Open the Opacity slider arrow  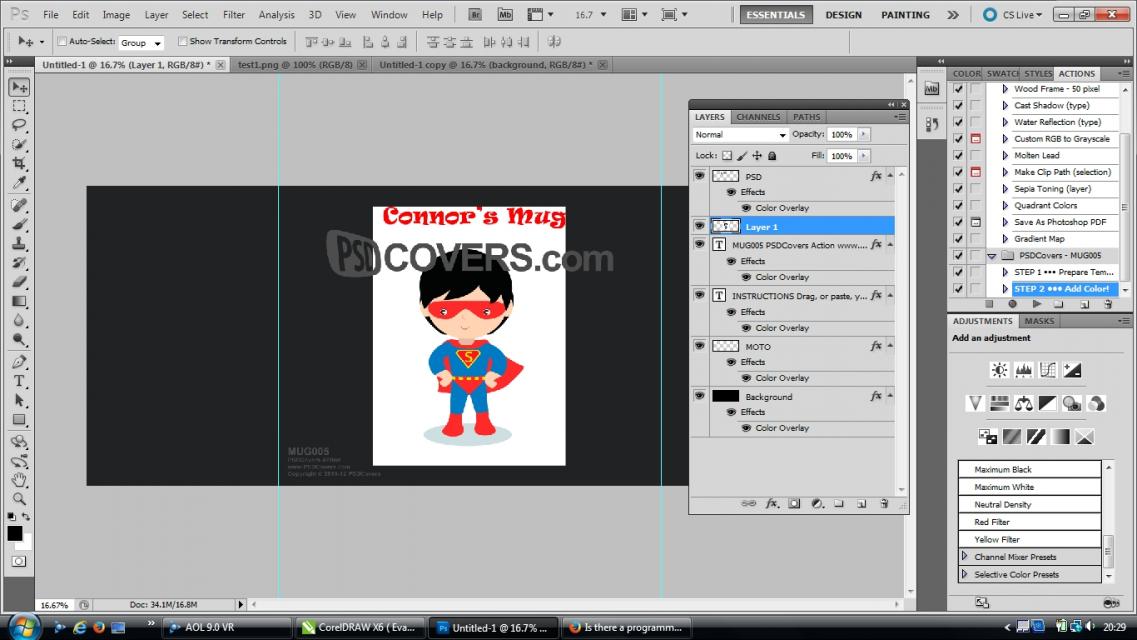(863, 134)
